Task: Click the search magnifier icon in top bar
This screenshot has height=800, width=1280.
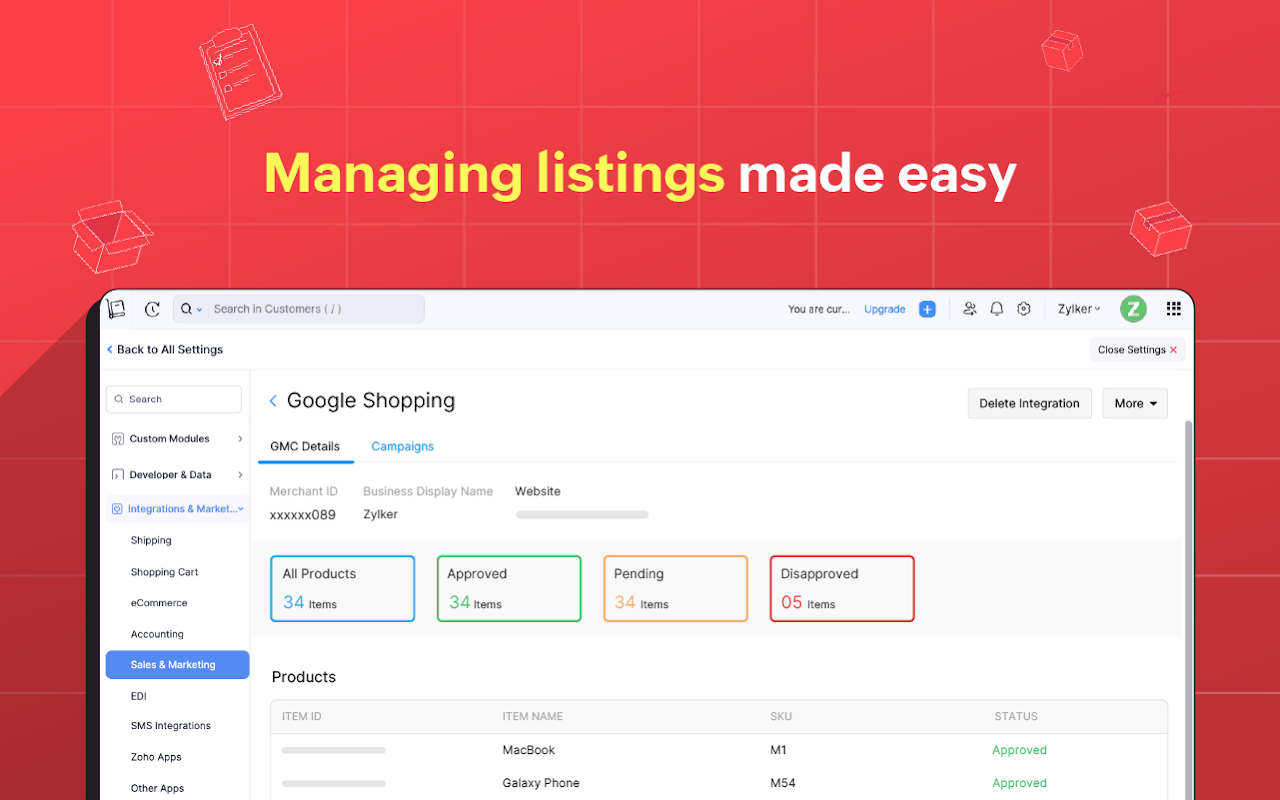Action: pos(186,309)
